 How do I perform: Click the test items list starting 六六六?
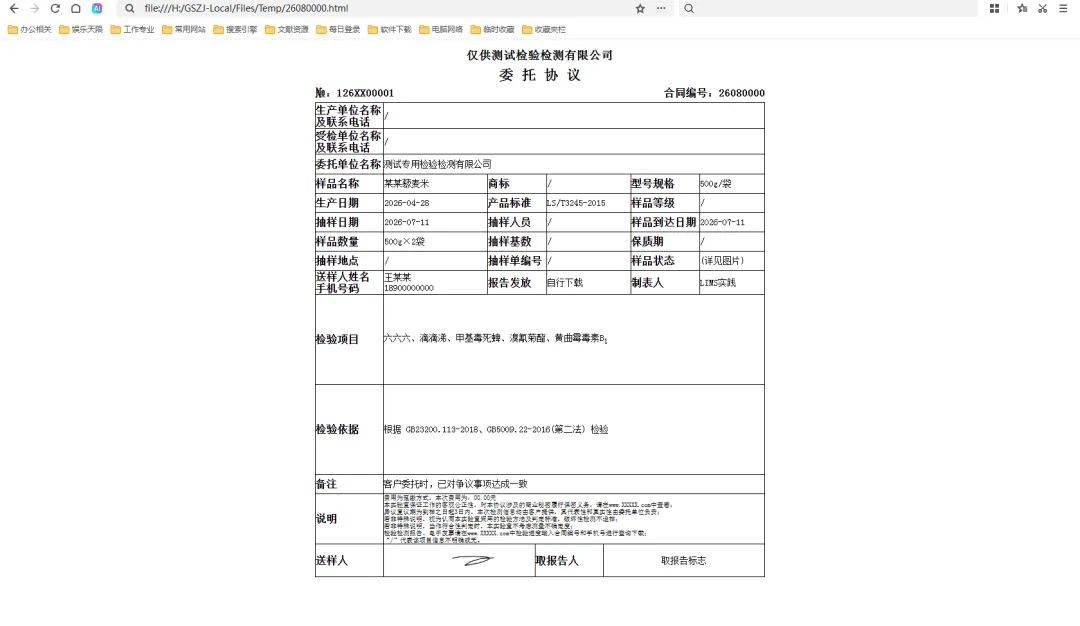tap(495, 338)
